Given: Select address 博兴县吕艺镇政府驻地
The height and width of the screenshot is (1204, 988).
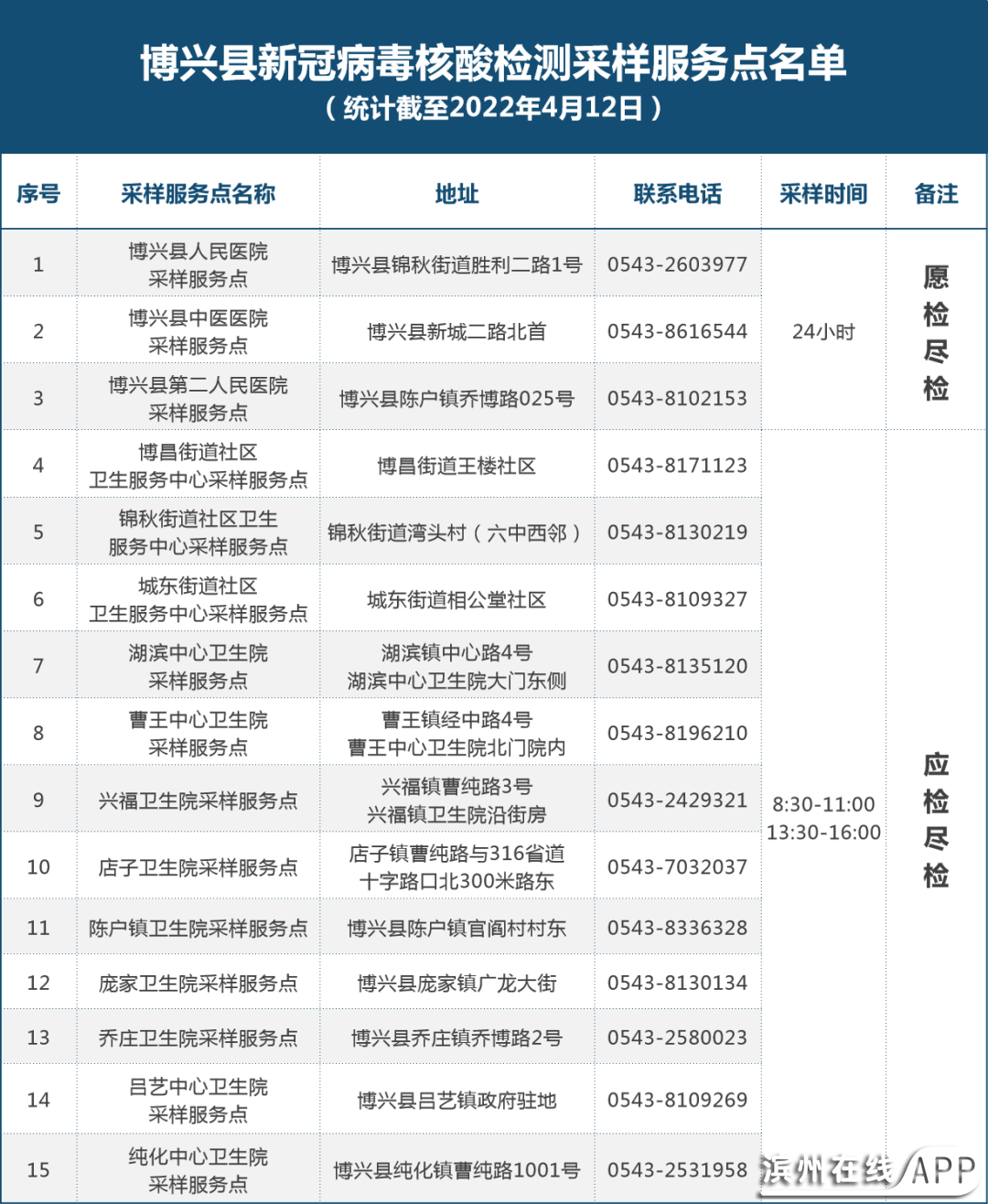Looking at the screenshot, I should [x=456, y=1101].
